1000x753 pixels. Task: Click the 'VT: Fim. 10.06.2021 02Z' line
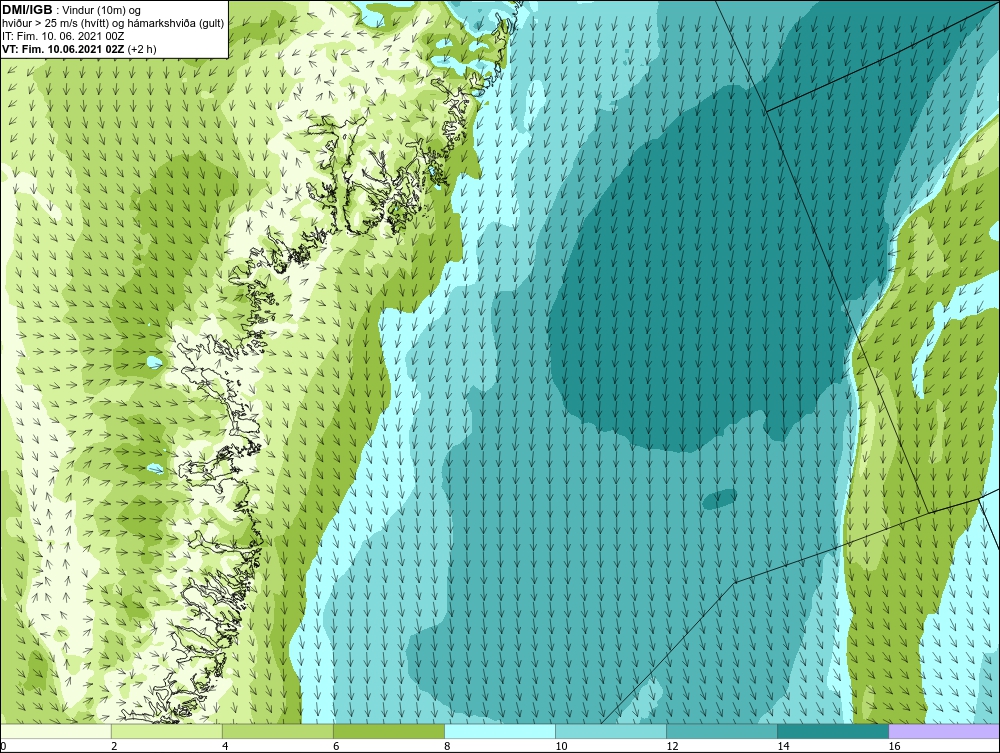coord(64,48)
